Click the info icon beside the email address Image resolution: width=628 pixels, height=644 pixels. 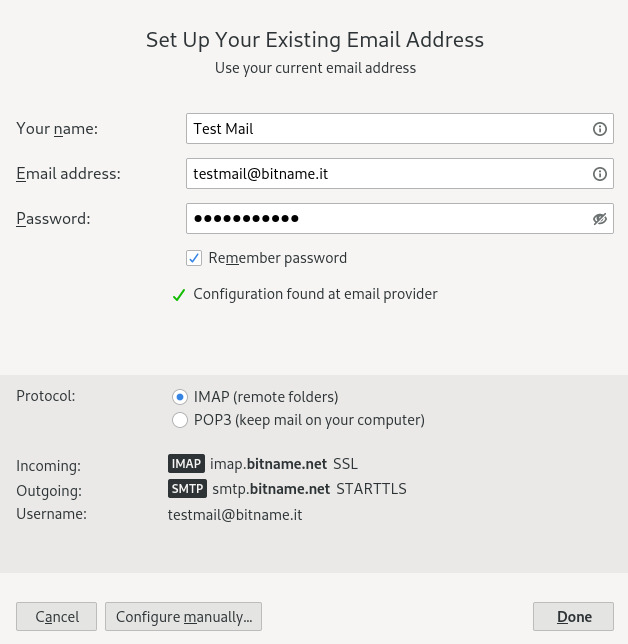600,174
